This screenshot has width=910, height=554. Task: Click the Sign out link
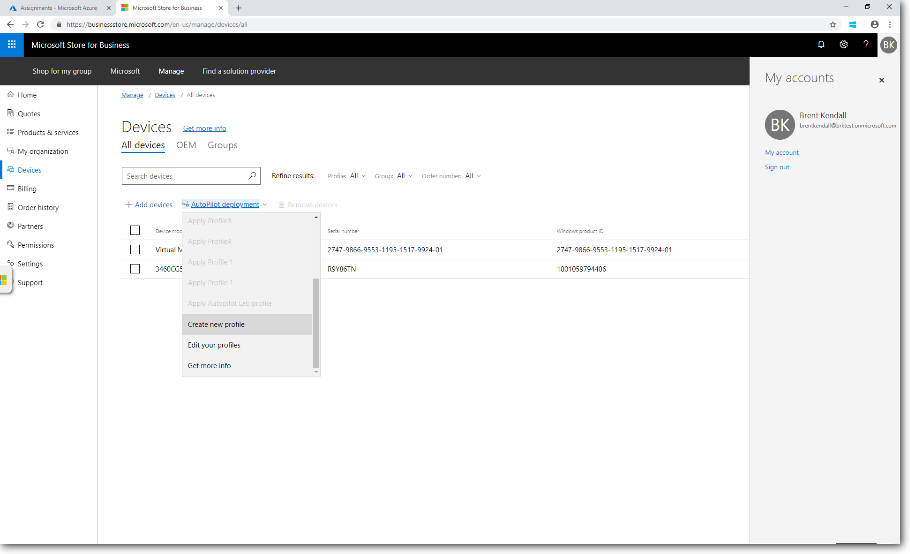point(777,167)
